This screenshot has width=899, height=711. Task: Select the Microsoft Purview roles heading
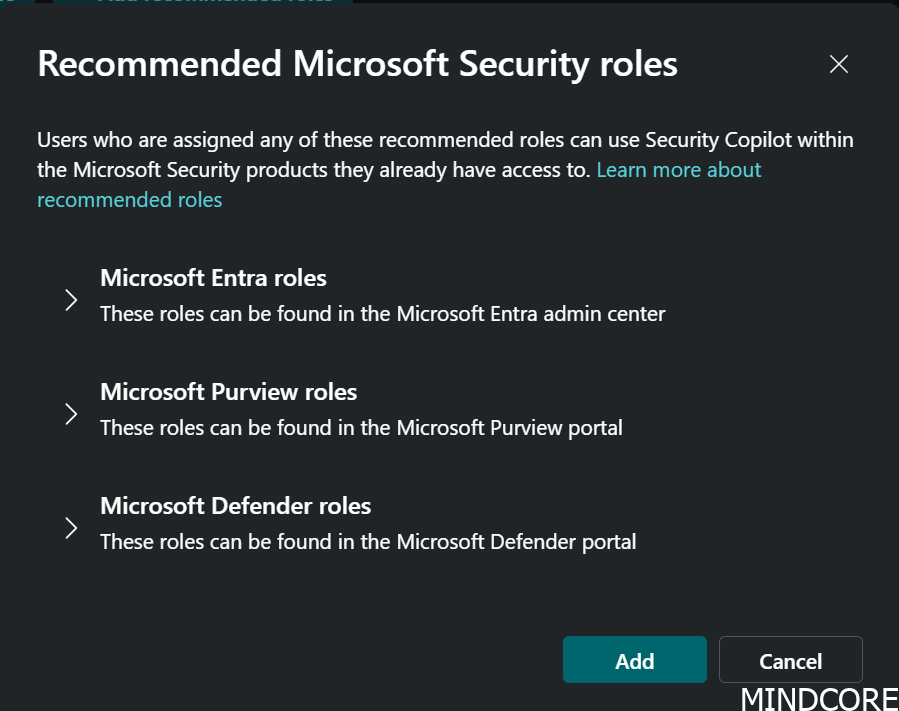click(228, 392)
